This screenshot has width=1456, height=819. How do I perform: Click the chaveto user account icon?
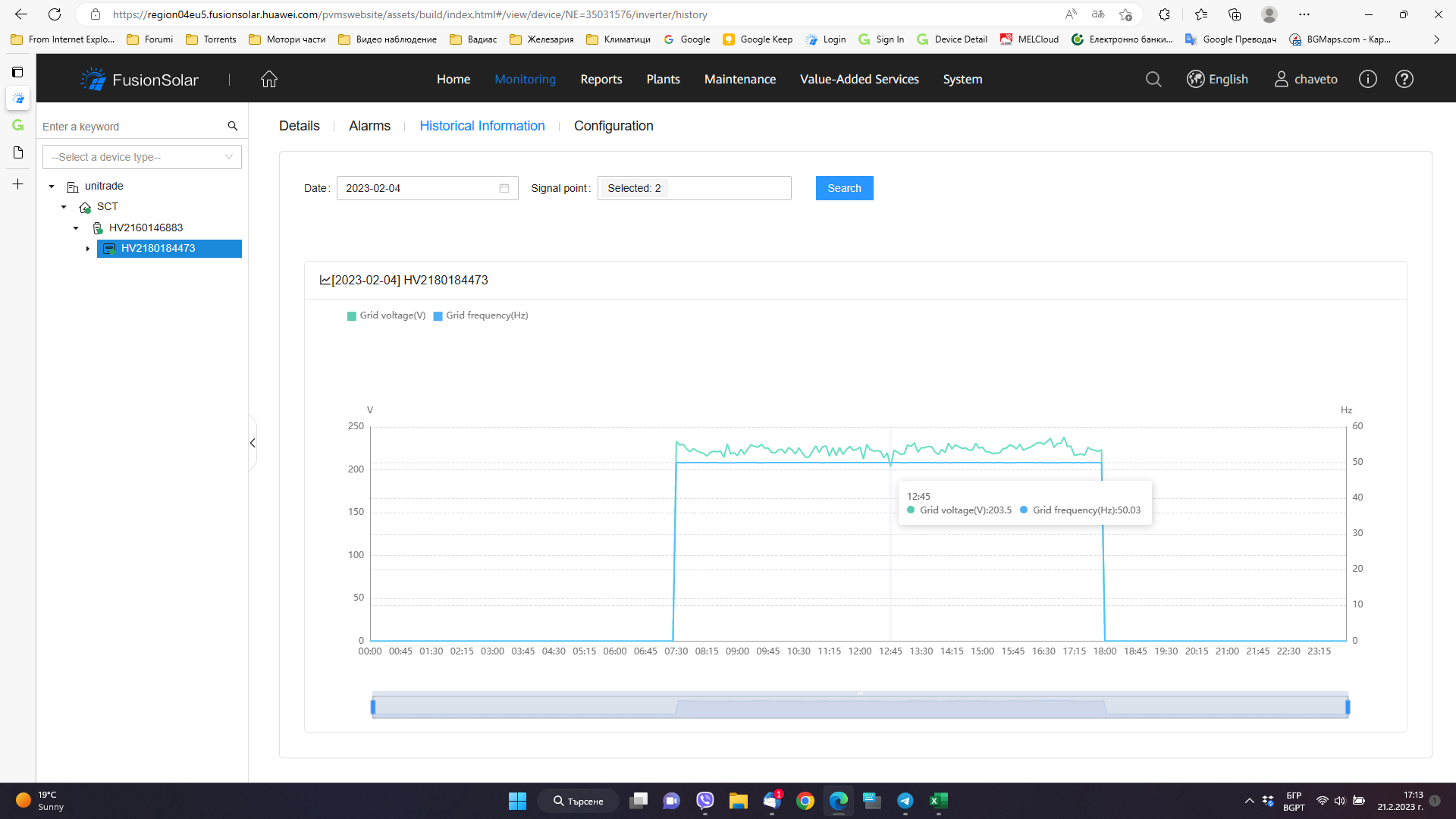(1282, 79)
